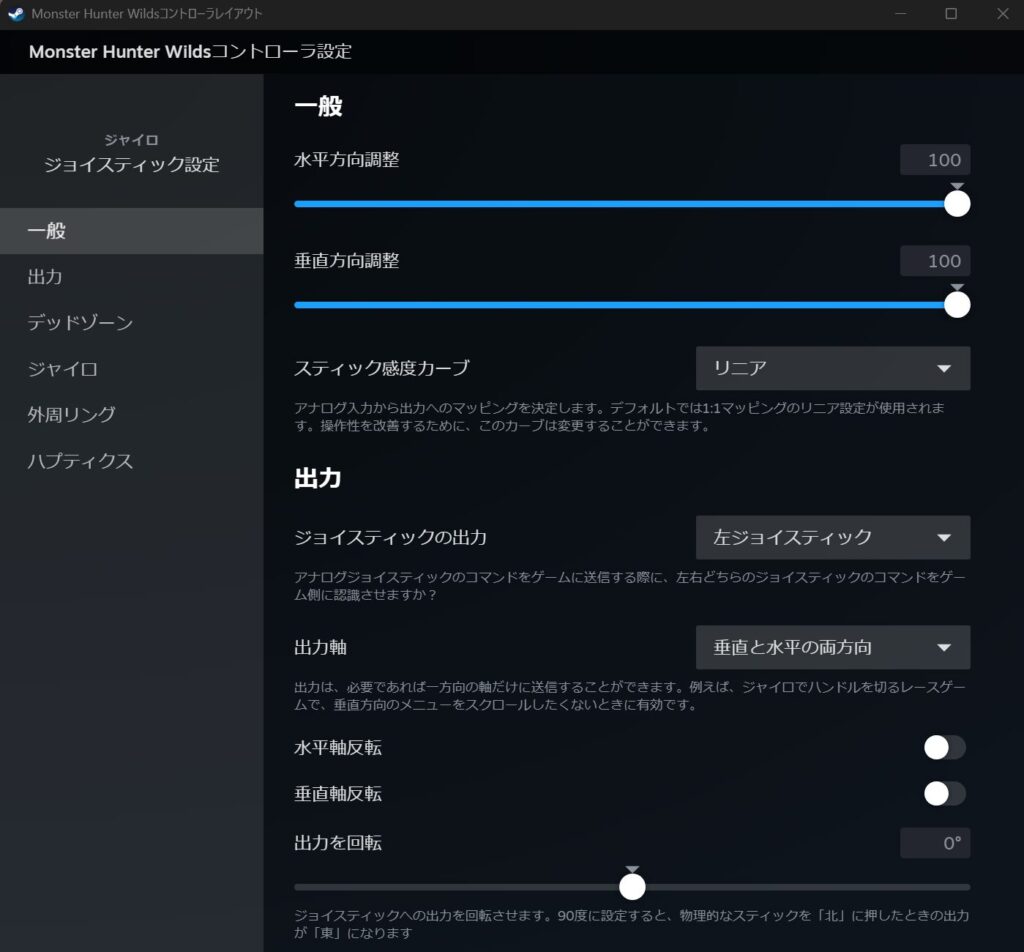
Task: Click the 出力 section heading in main panel
Action: (x=317, y=478)
